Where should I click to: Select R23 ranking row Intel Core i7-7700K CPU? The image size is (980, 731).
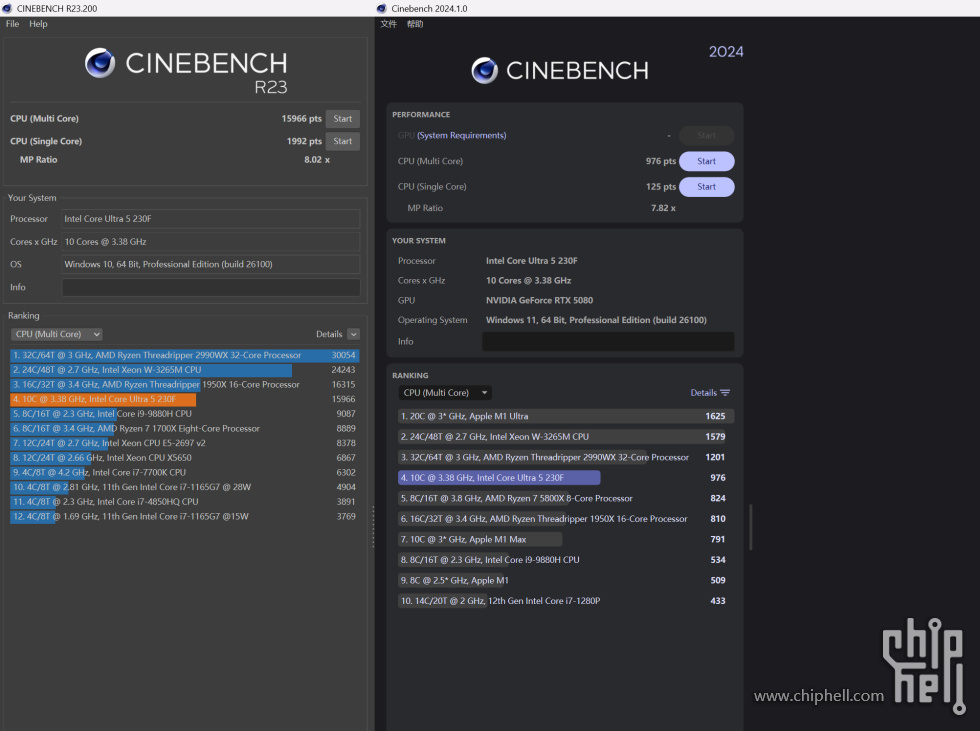(184, 472)
